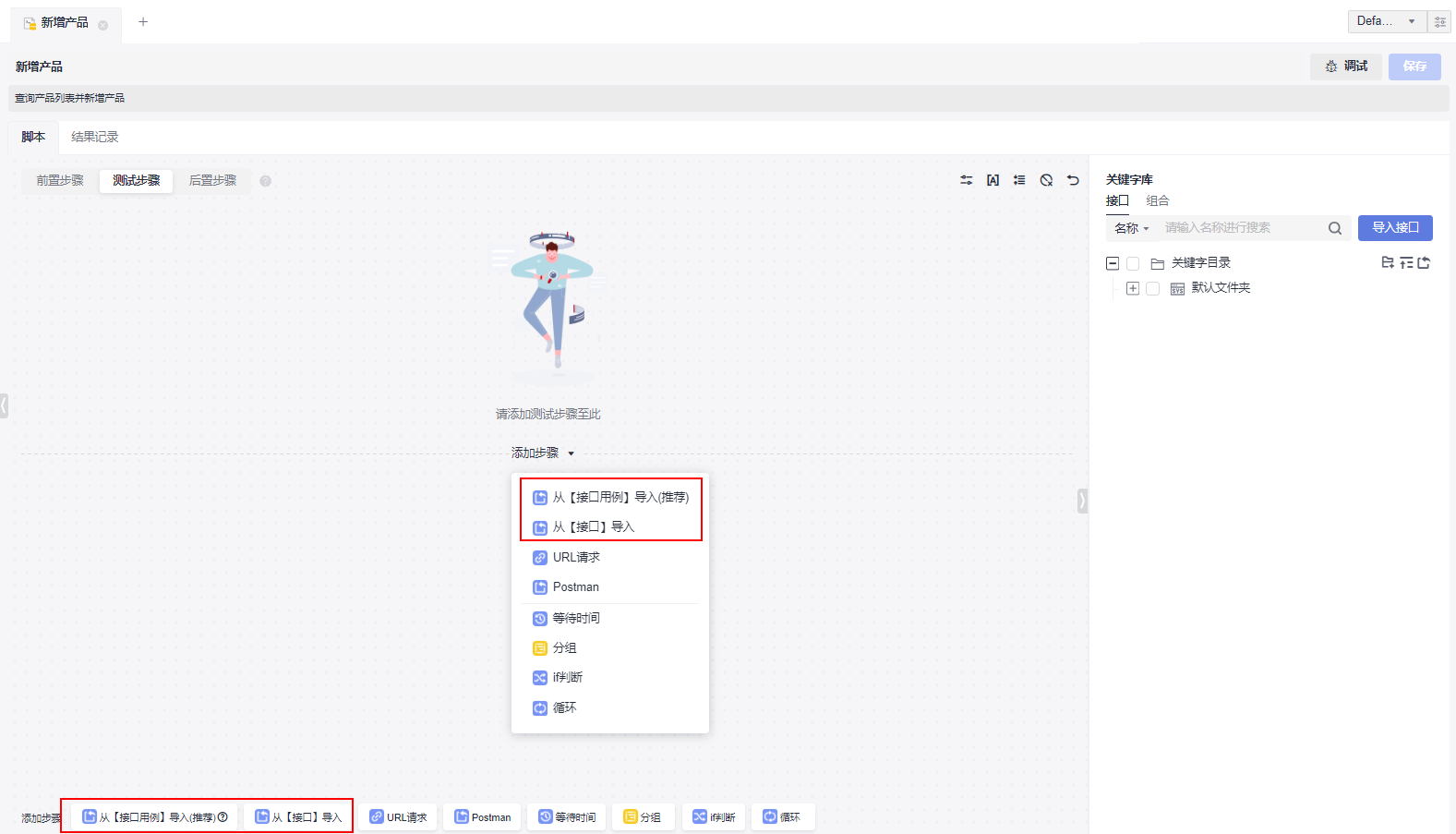Click bottom bar 从【接口】导入 button
This screenshot has width=1456, height=834.
(298, 817)
